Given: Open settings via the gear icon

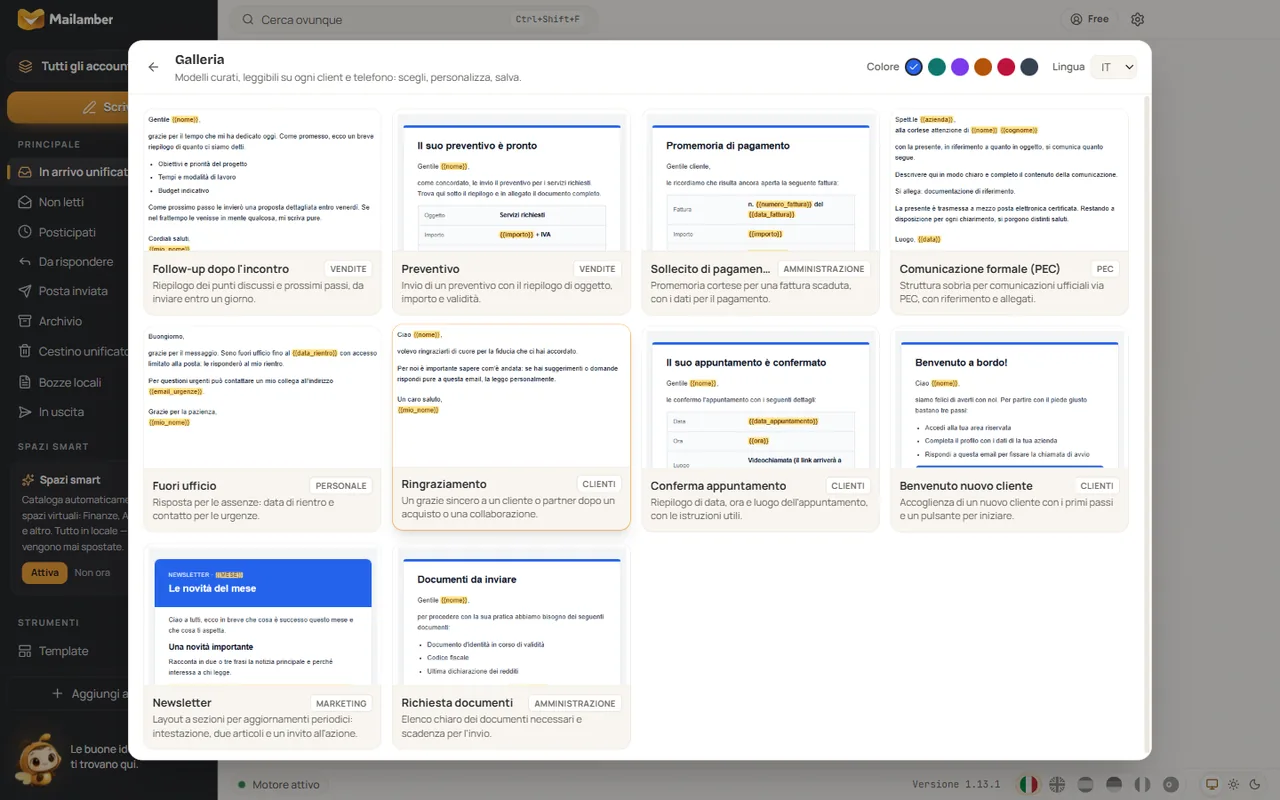Looking at the screenshot, I should [x=1137, y=19].
